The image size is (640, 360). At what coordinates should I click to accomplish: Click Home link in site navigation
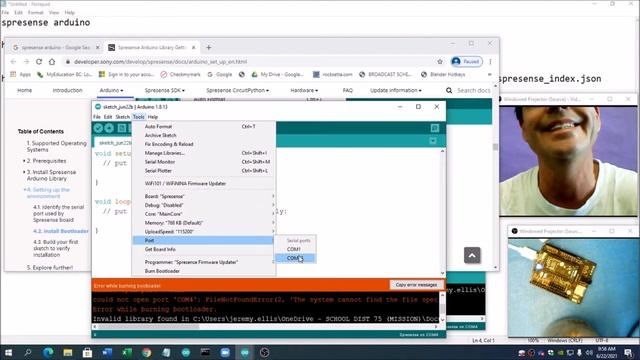24,90
